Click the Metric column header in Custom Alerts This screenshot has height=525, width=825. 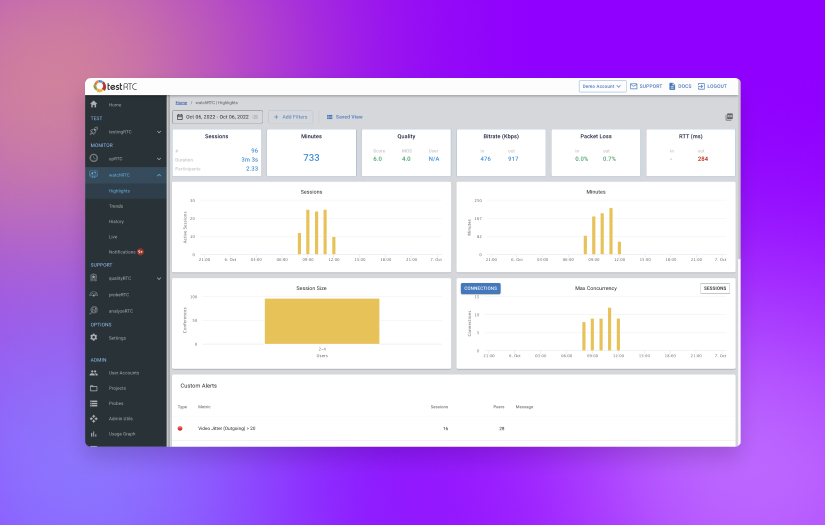point(204,407)
